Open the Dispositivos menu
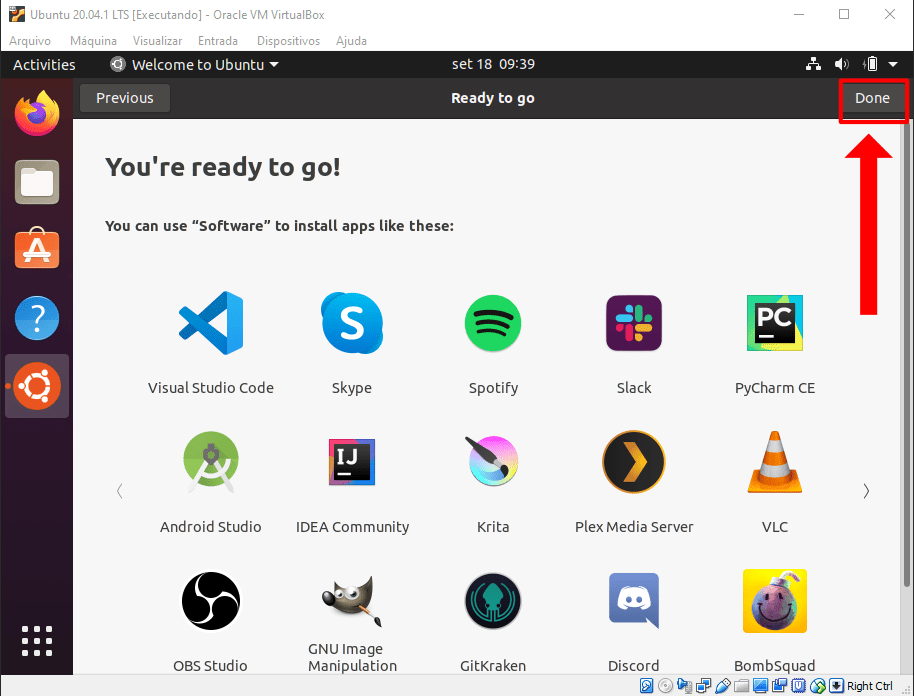 pos(288,41)
